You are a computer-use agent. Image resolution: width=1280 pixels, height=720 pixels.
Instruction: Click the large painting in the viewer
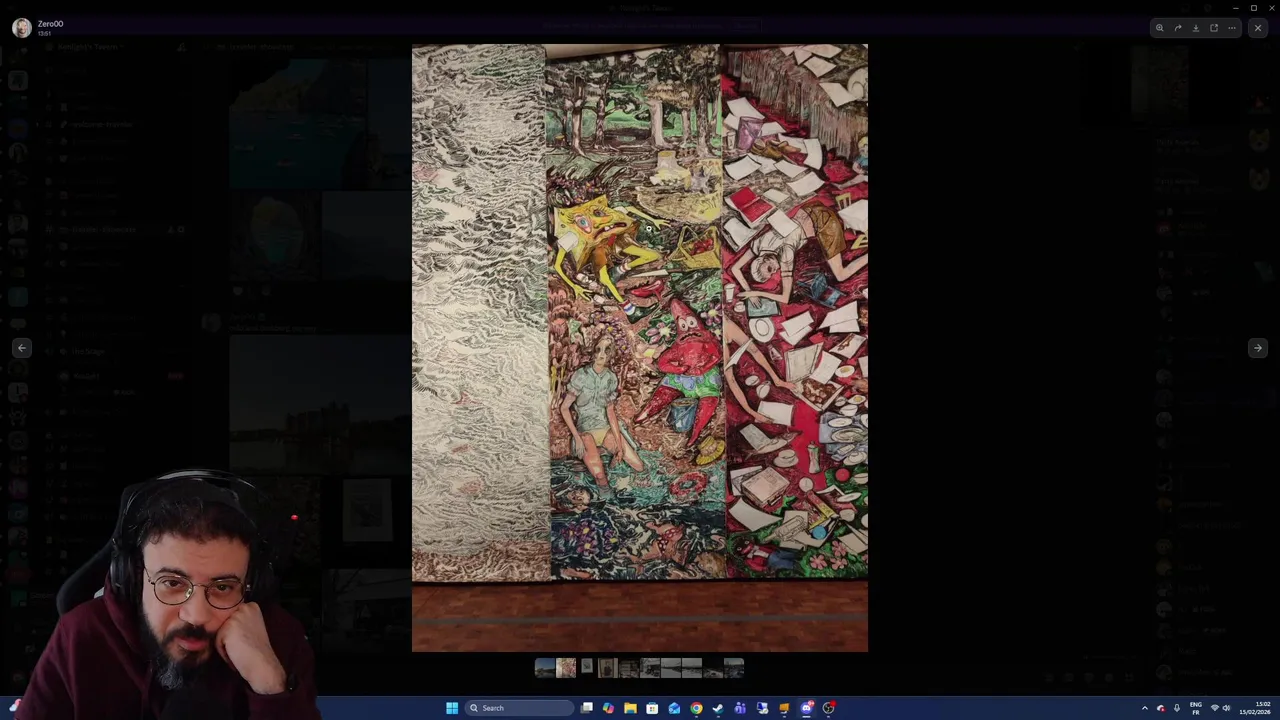640,348
